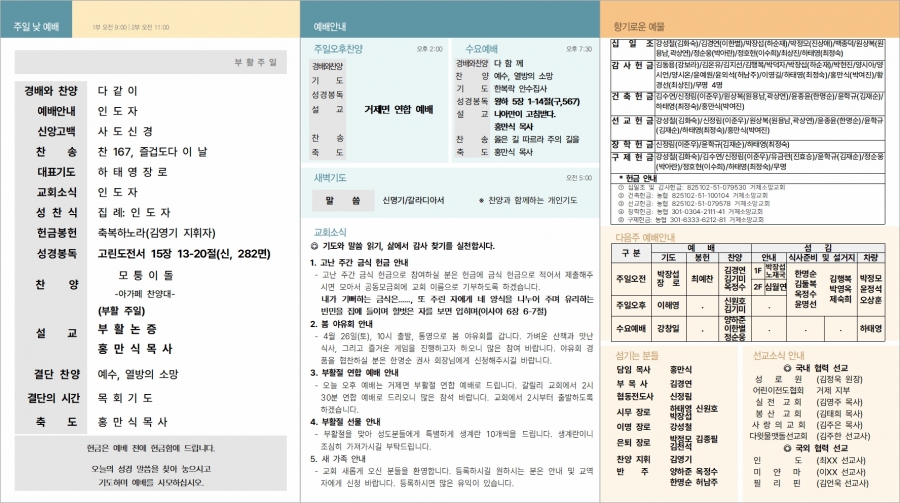
Task: Click the '주일 낮 예배' header title
Action: click(x=36, y=26)
